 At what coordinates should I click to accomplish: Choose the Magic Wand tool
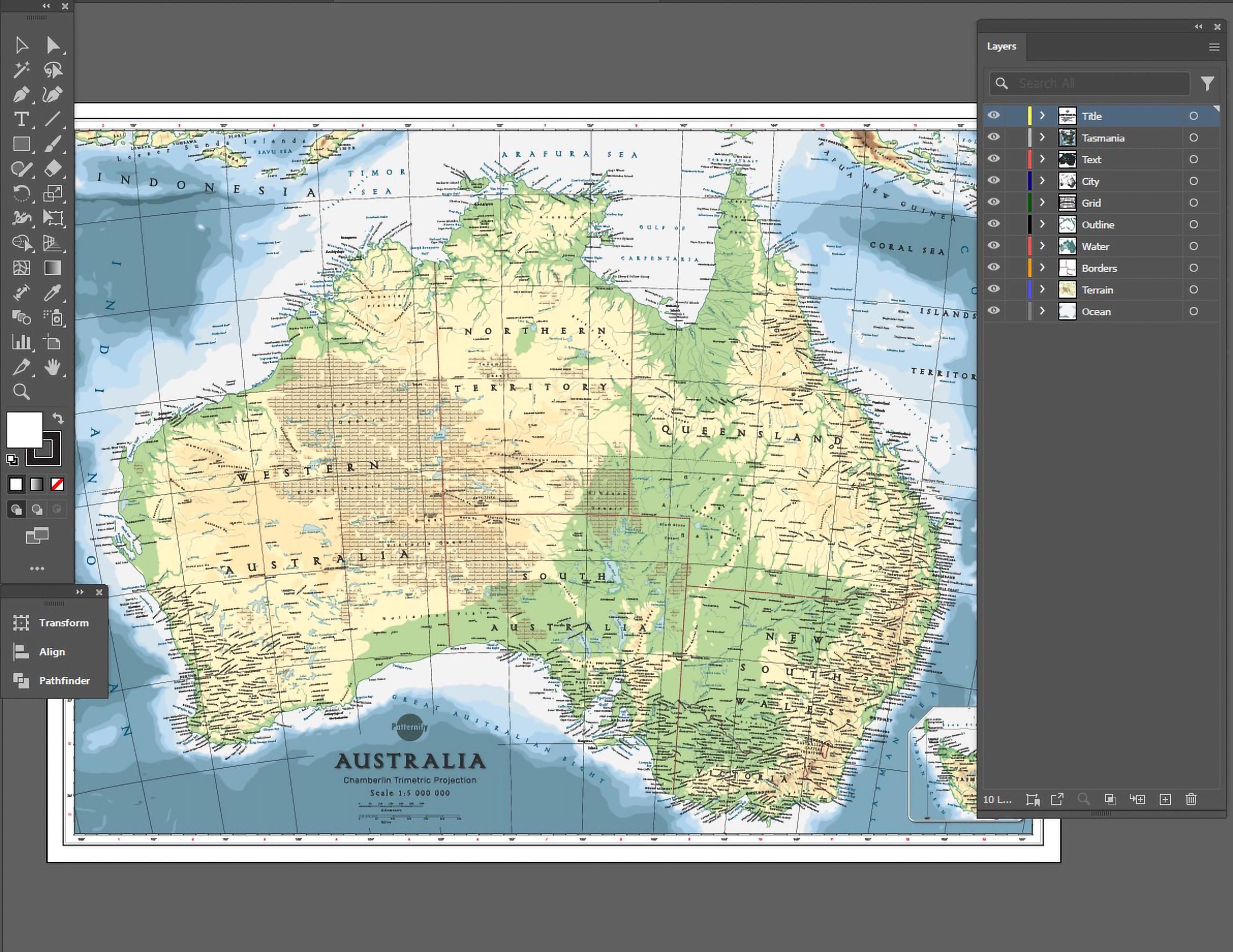21,70
